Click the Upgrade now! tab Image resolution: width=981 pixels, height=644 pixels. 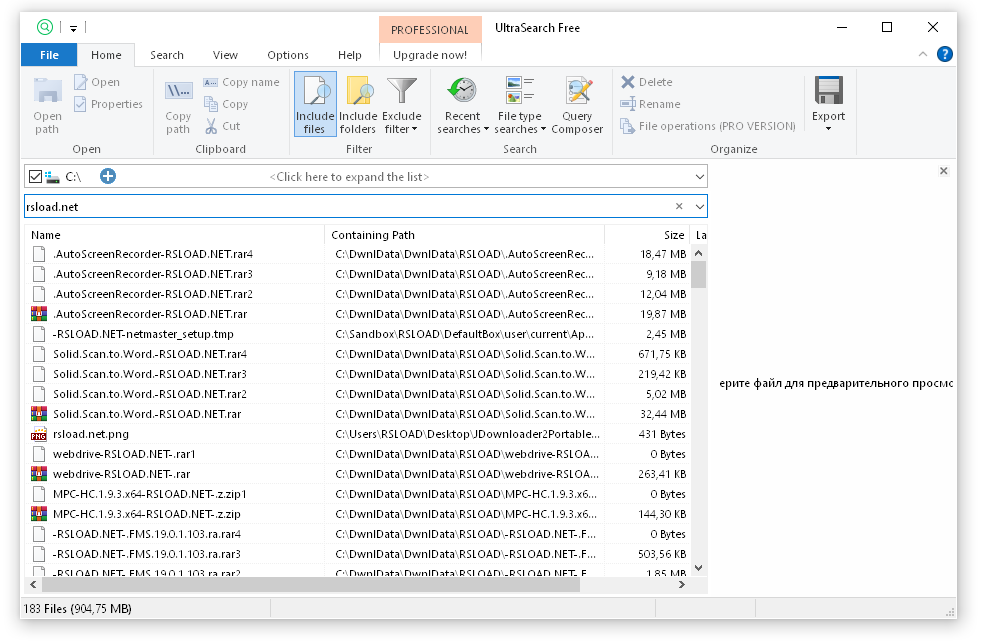click(430, 55)
